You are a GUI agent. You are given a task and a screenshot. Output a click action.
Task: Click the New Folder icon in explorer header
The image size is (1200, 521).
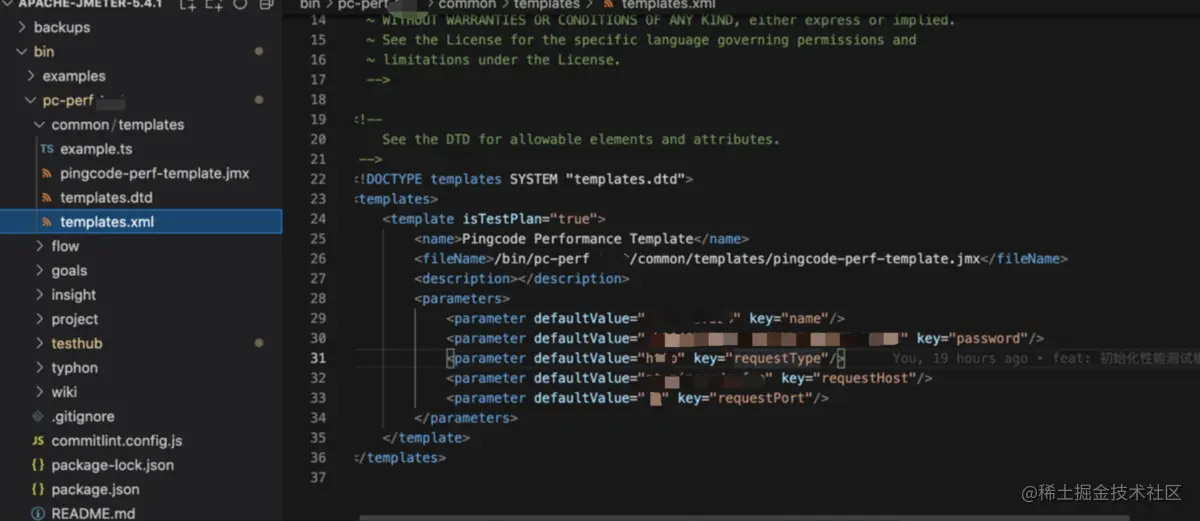click(x=214, y=5)
